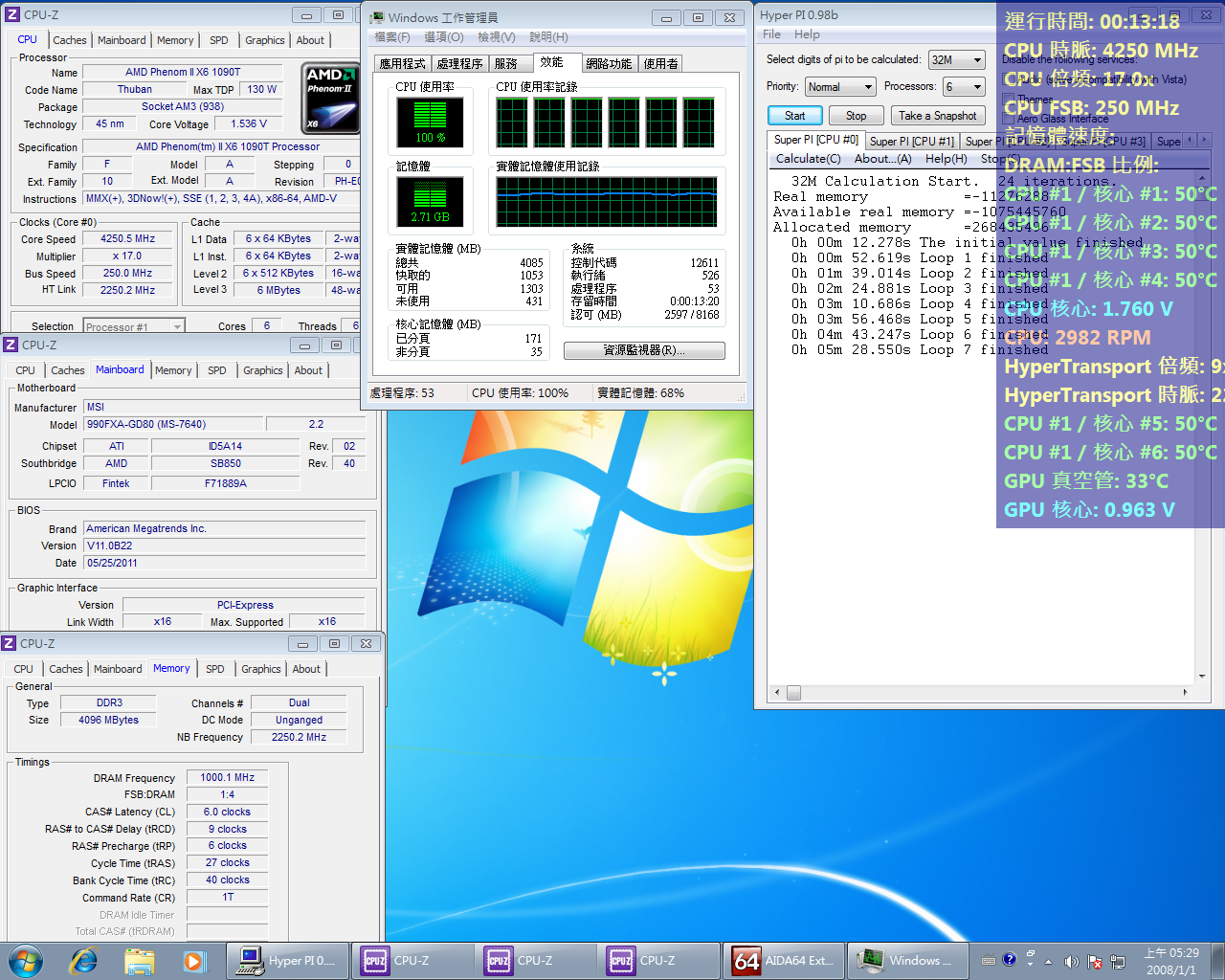Open the Processors count dropdown
Screen dimensions: 1225x980
964,87
